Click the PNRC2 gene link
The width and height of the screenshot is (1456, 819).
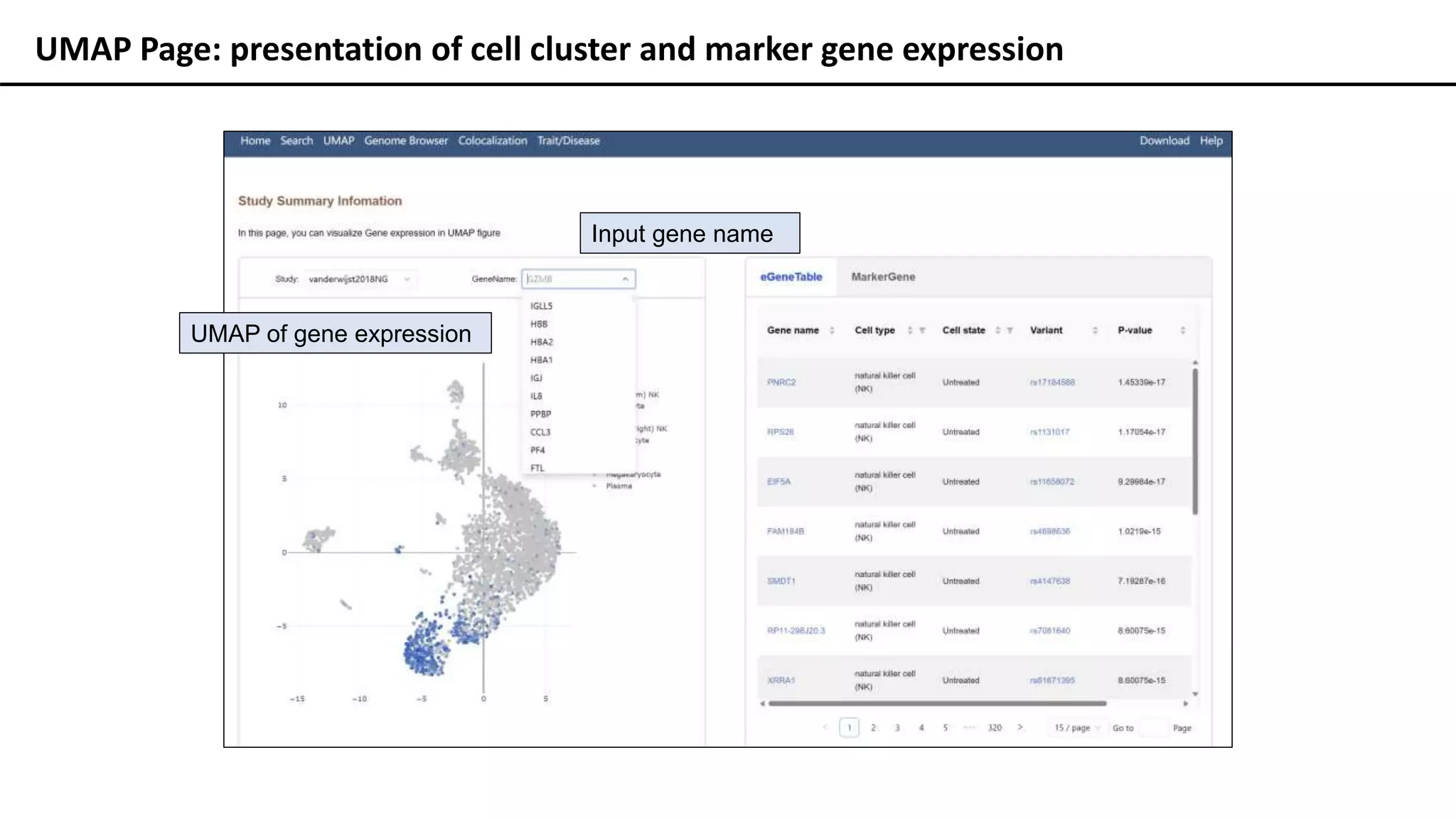(781, 382)
